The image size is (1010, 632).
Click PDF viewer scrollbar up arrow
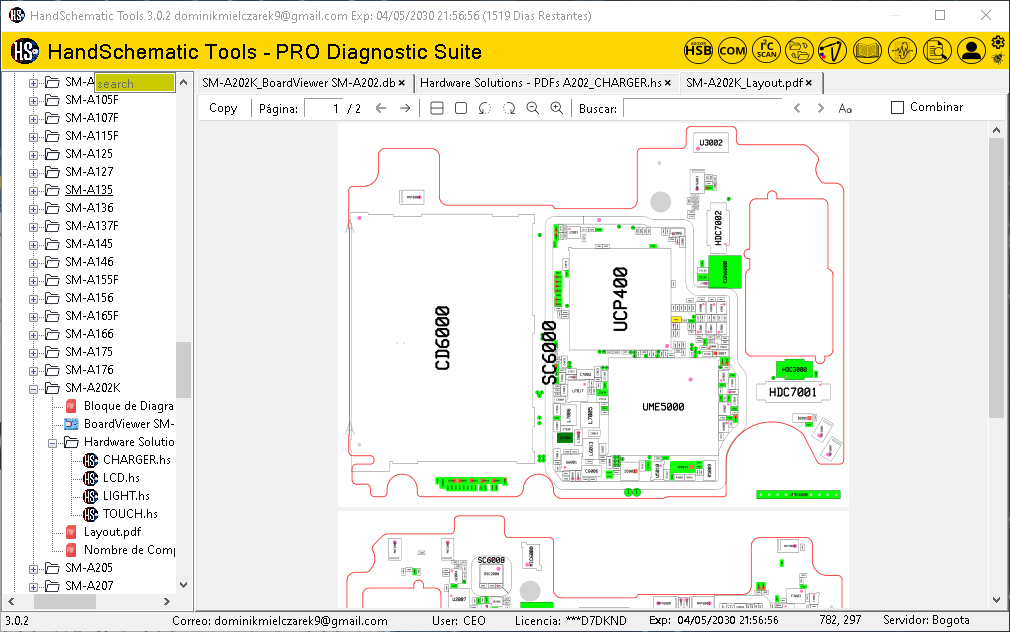(x=996, y=130)
